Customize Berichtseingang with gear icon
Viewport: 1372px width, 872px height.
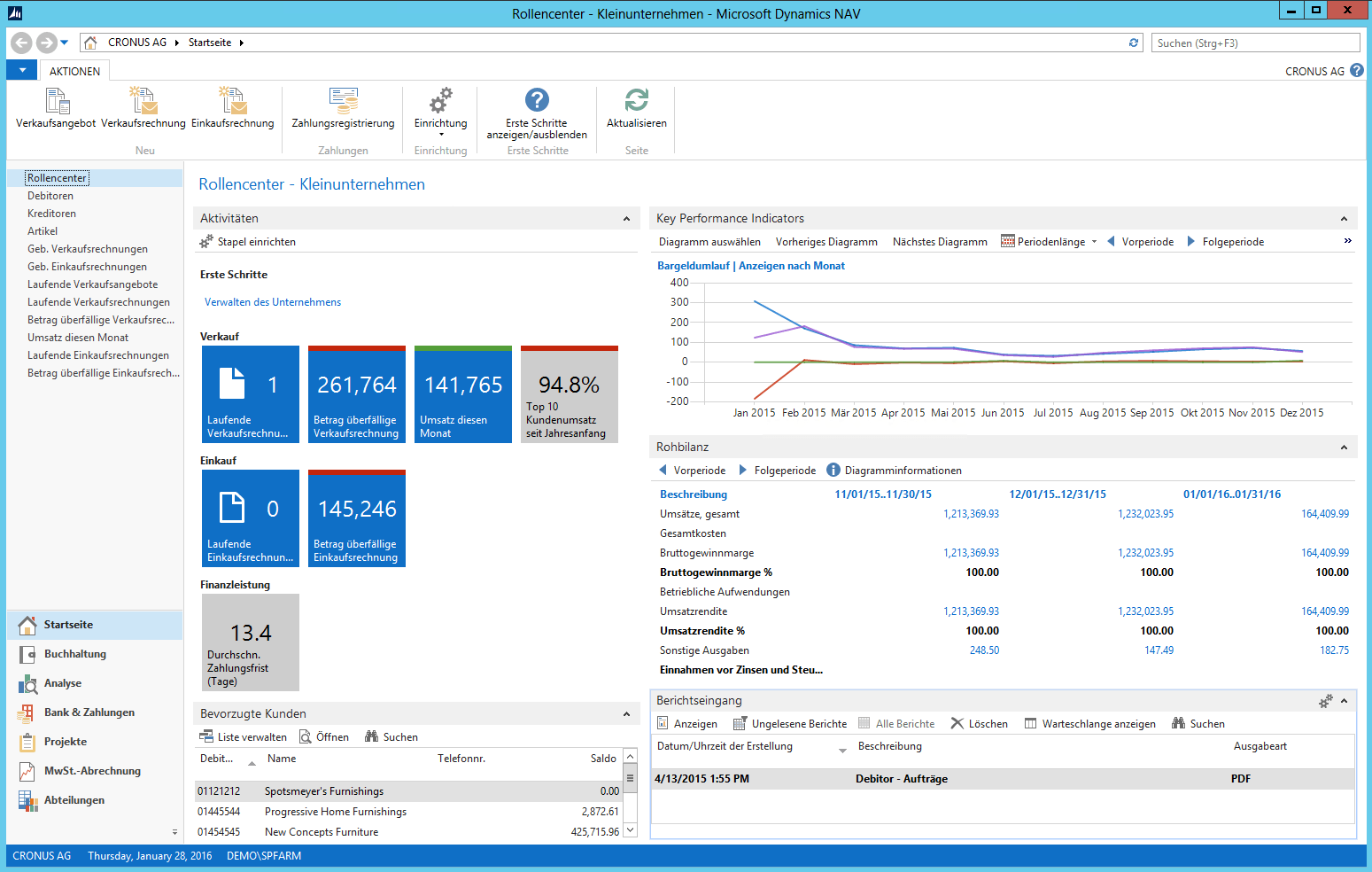[x=1326, y=701]
